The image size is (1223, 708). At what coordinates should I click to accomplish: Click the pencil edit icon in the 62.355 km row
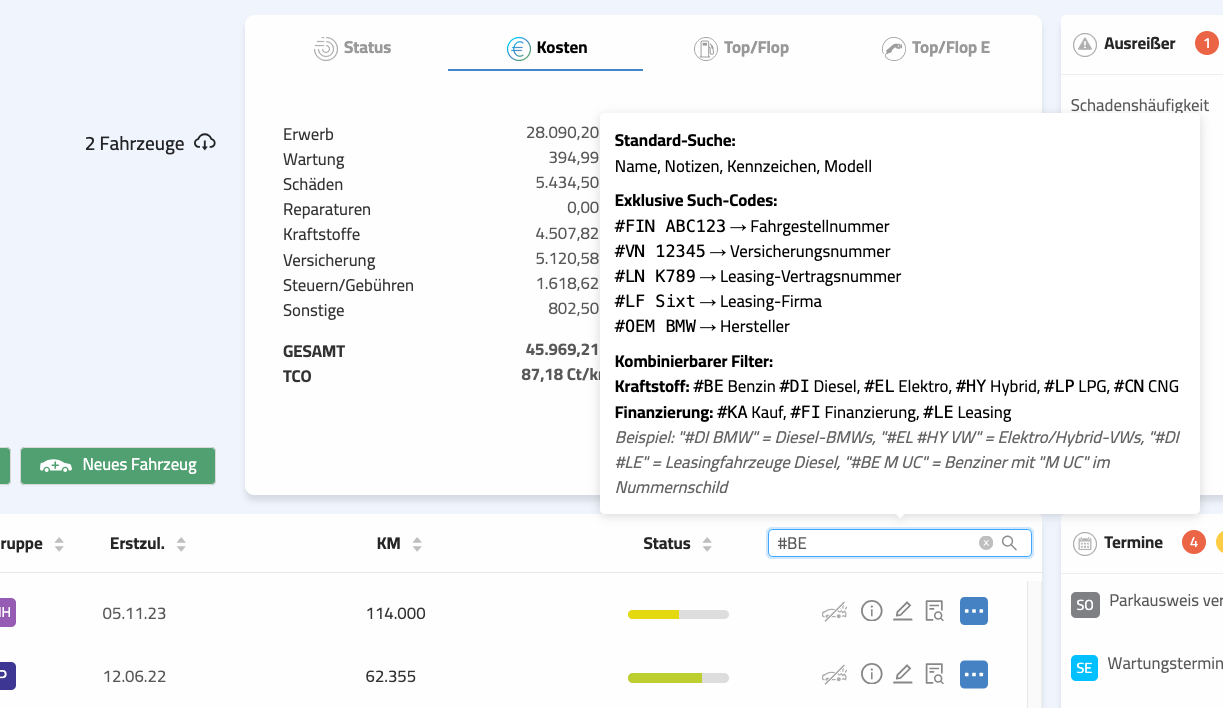coord(903,676)
